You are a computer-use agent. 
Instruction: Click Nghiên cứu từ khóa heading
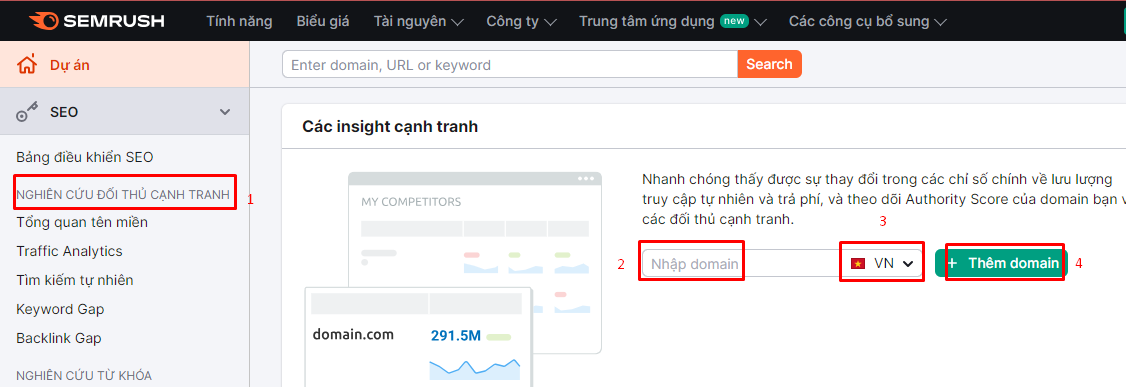[x=83, y=376]
